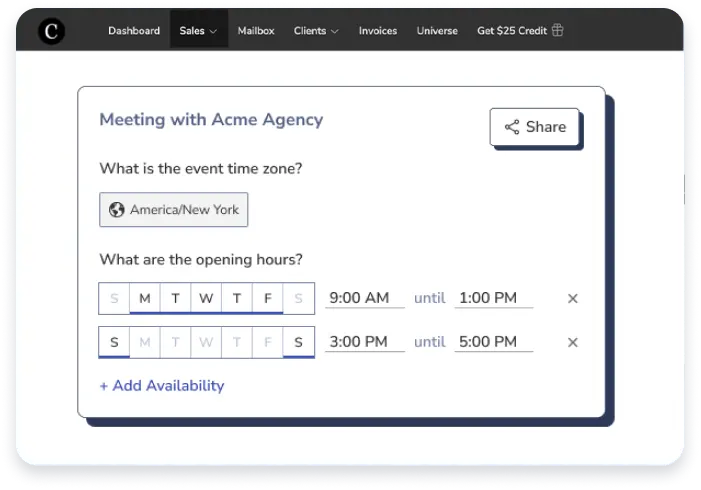Edit the 1:00 PM end time
This screenshot has width=701, height=490.
[x=494, y=298]
